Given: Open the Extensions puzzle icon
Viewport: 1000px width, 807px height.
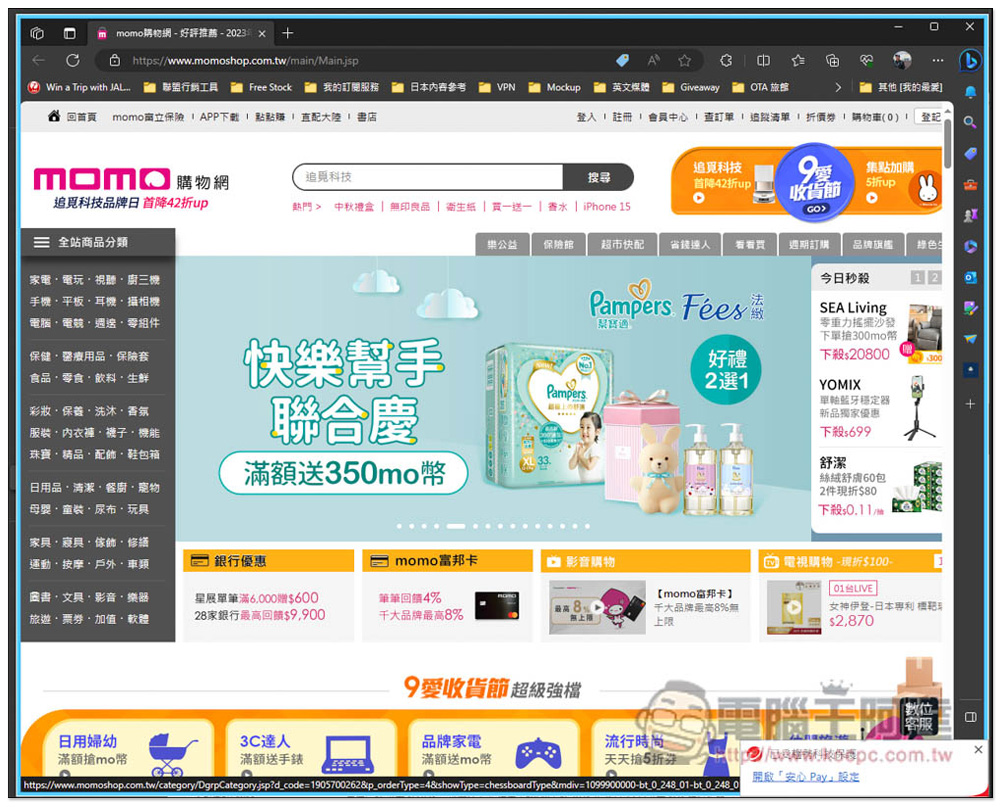Looking at the screenshot, I should (726, 60).
